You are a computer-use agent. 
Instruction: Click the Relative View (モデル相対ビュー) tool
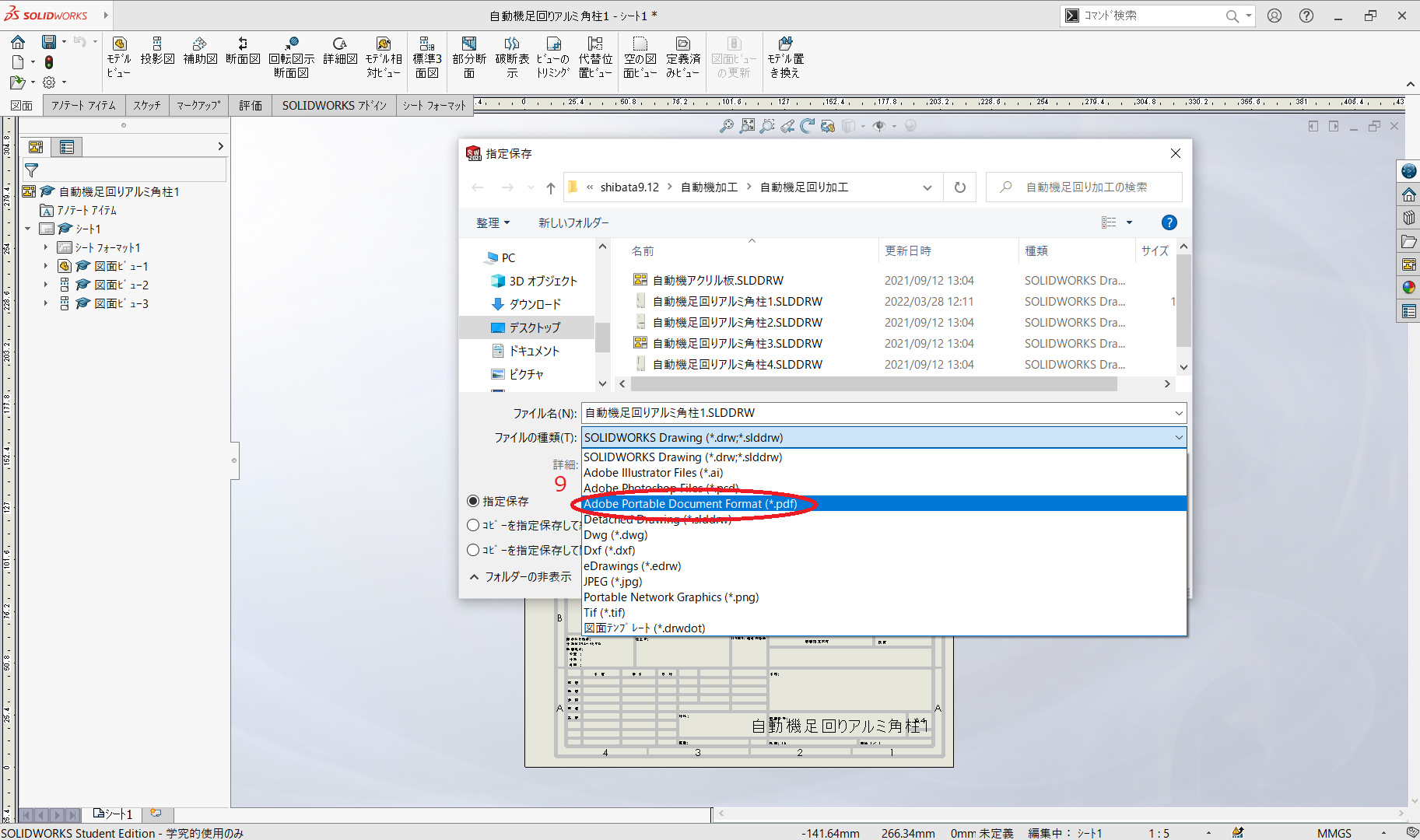click(x=384, y=57)
